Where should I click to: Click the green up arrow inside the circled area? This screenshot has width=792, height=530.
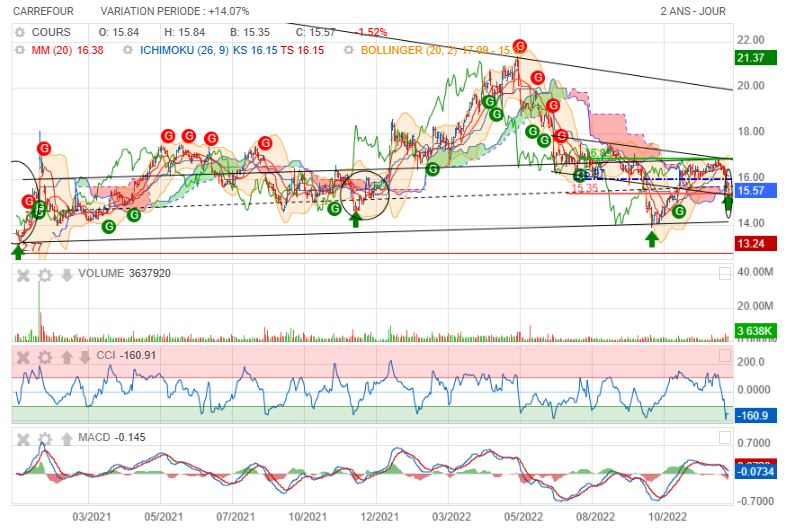356,219
